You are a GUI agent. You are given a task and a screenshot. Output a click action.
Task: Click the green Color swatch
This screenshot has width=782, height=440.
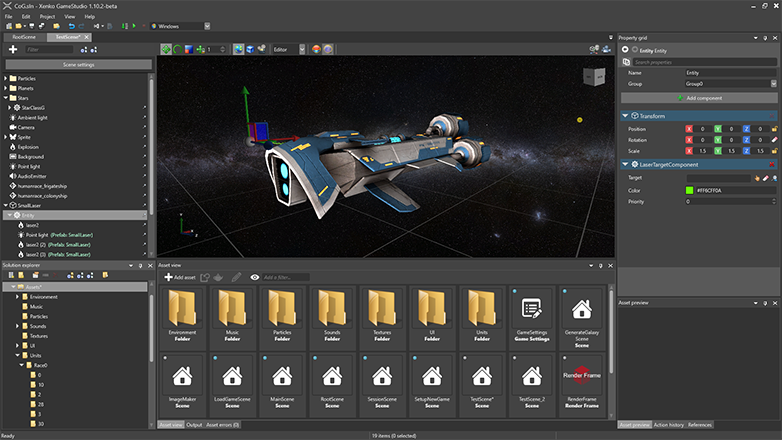(x=690, y=189)
